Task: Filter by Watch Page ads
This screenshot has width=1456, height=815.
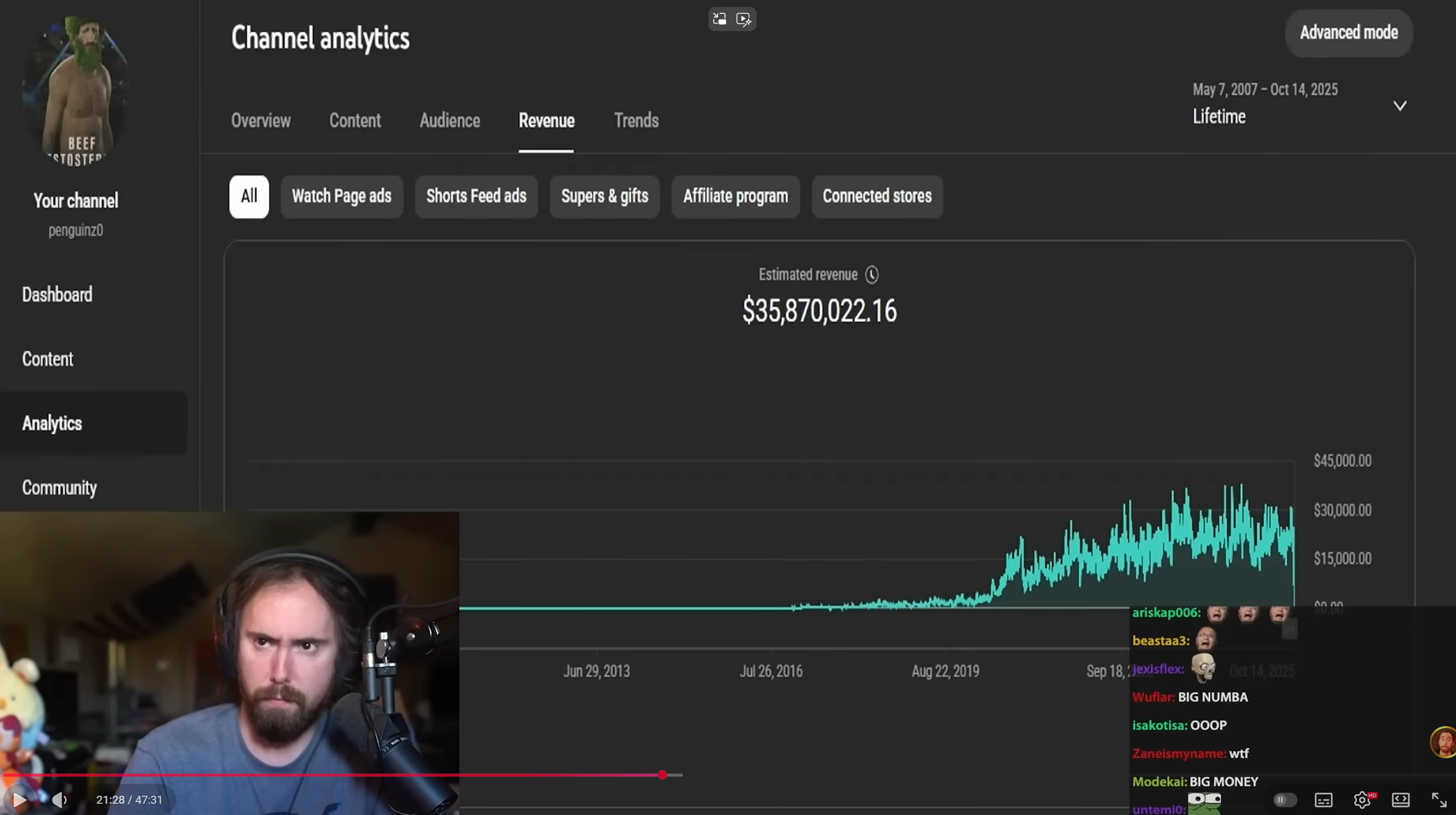Action: tap(342, 197)
